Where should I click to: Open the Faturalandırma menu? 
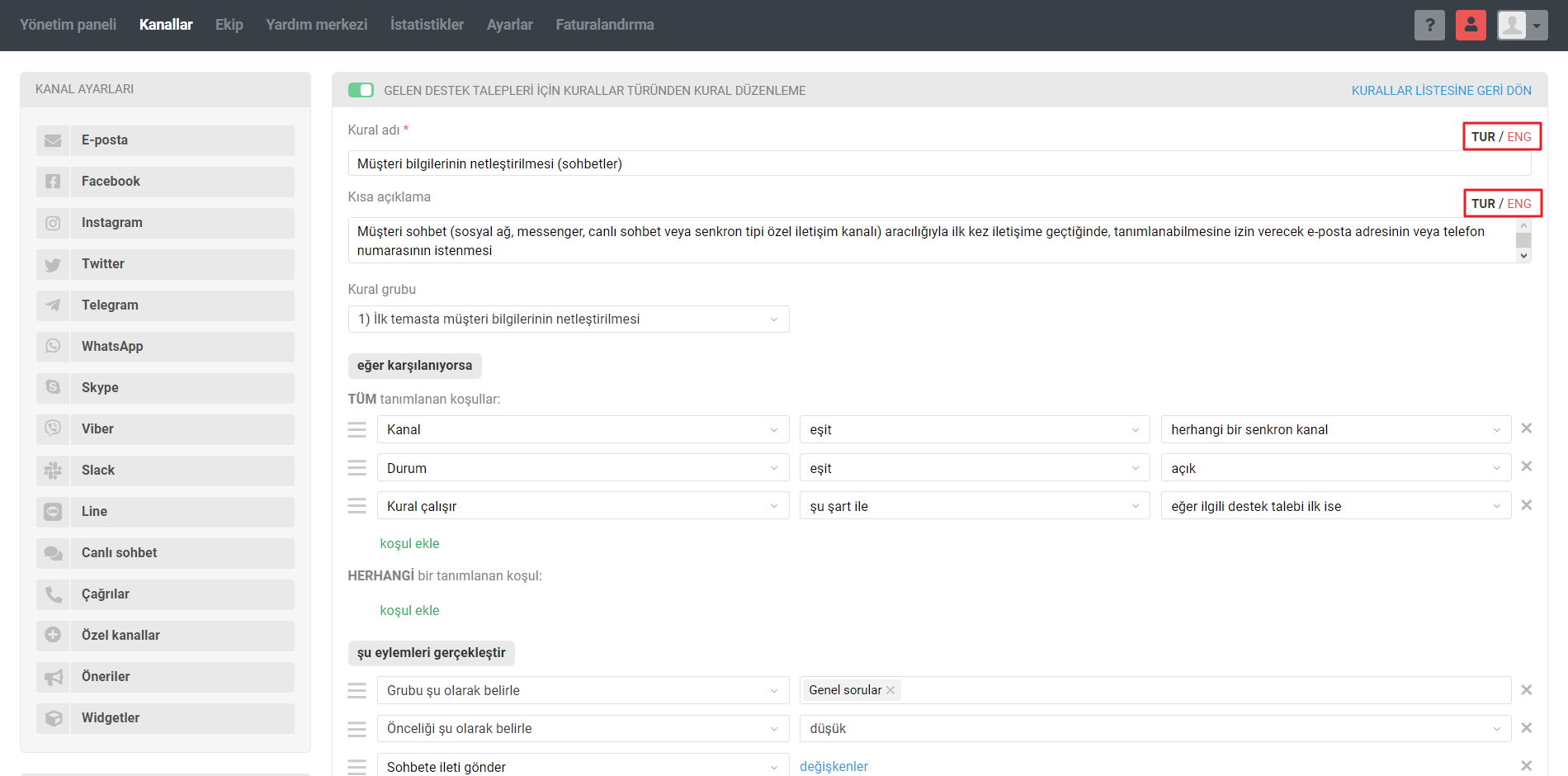click(605, 25)
